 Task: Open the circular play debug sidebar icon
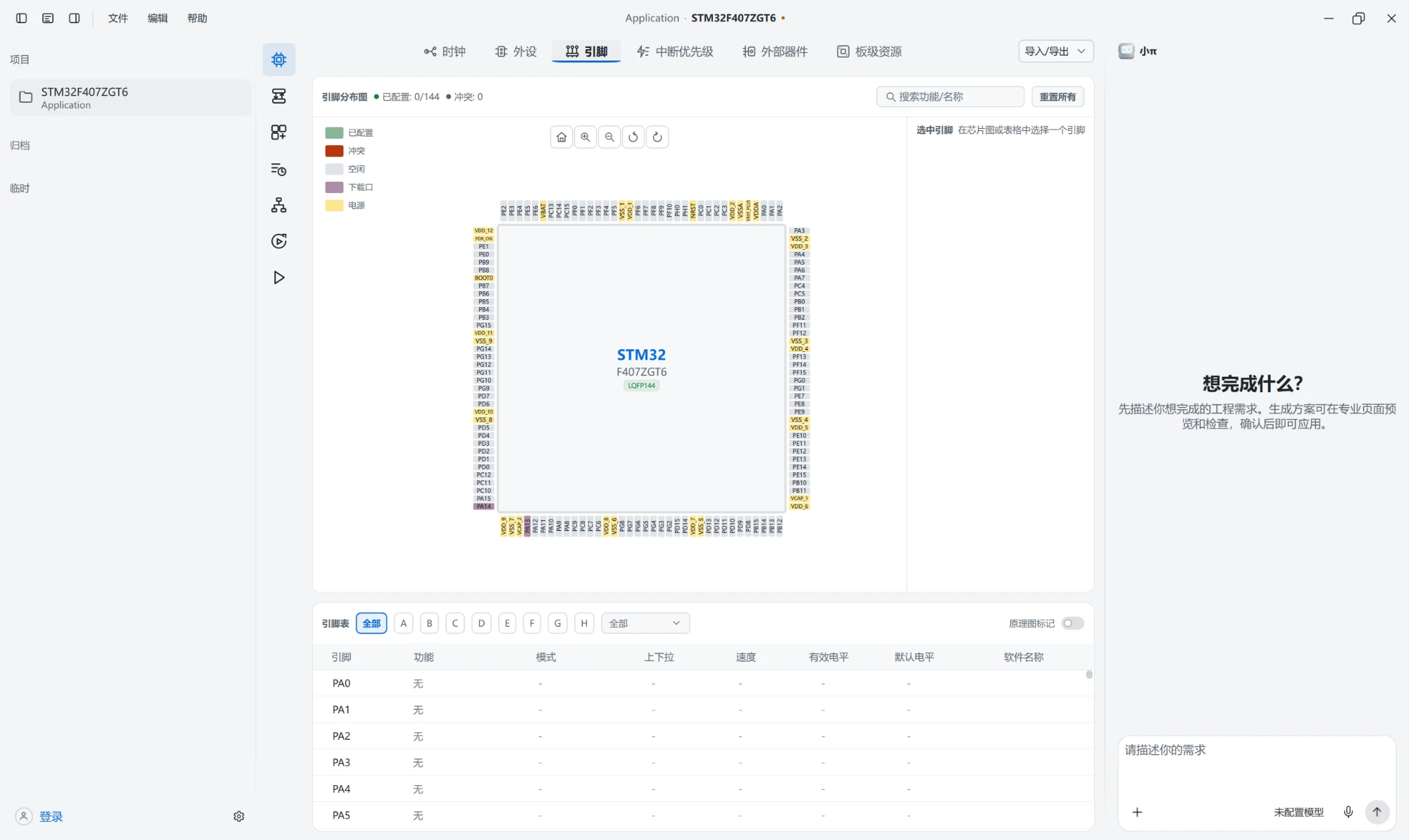[279, 242]
